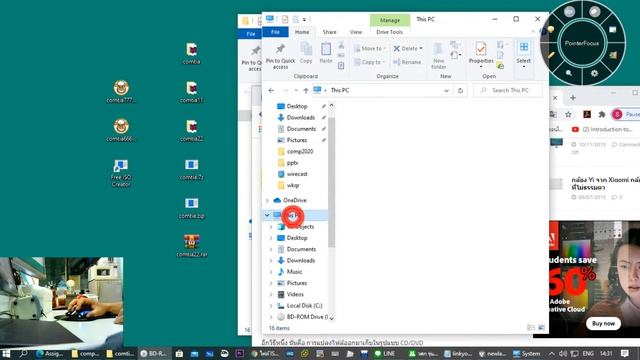Click the New folder icon
Image resolution: width=640 pixels, height=360 pixels.
pyautogui.click(x=438, y=49)
